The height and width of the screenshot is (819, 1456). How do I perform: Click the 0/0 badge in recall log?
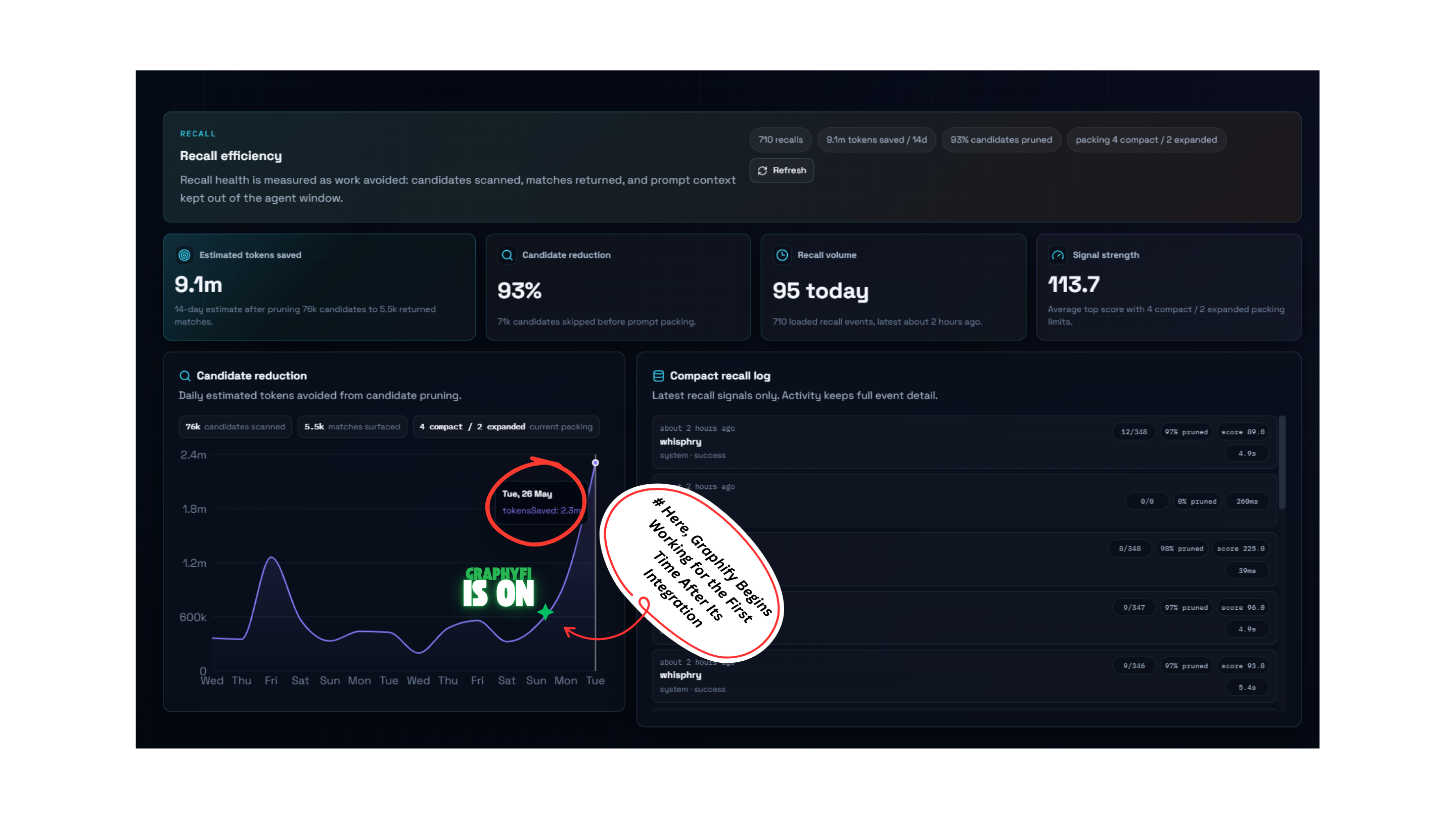[1147, 502]
